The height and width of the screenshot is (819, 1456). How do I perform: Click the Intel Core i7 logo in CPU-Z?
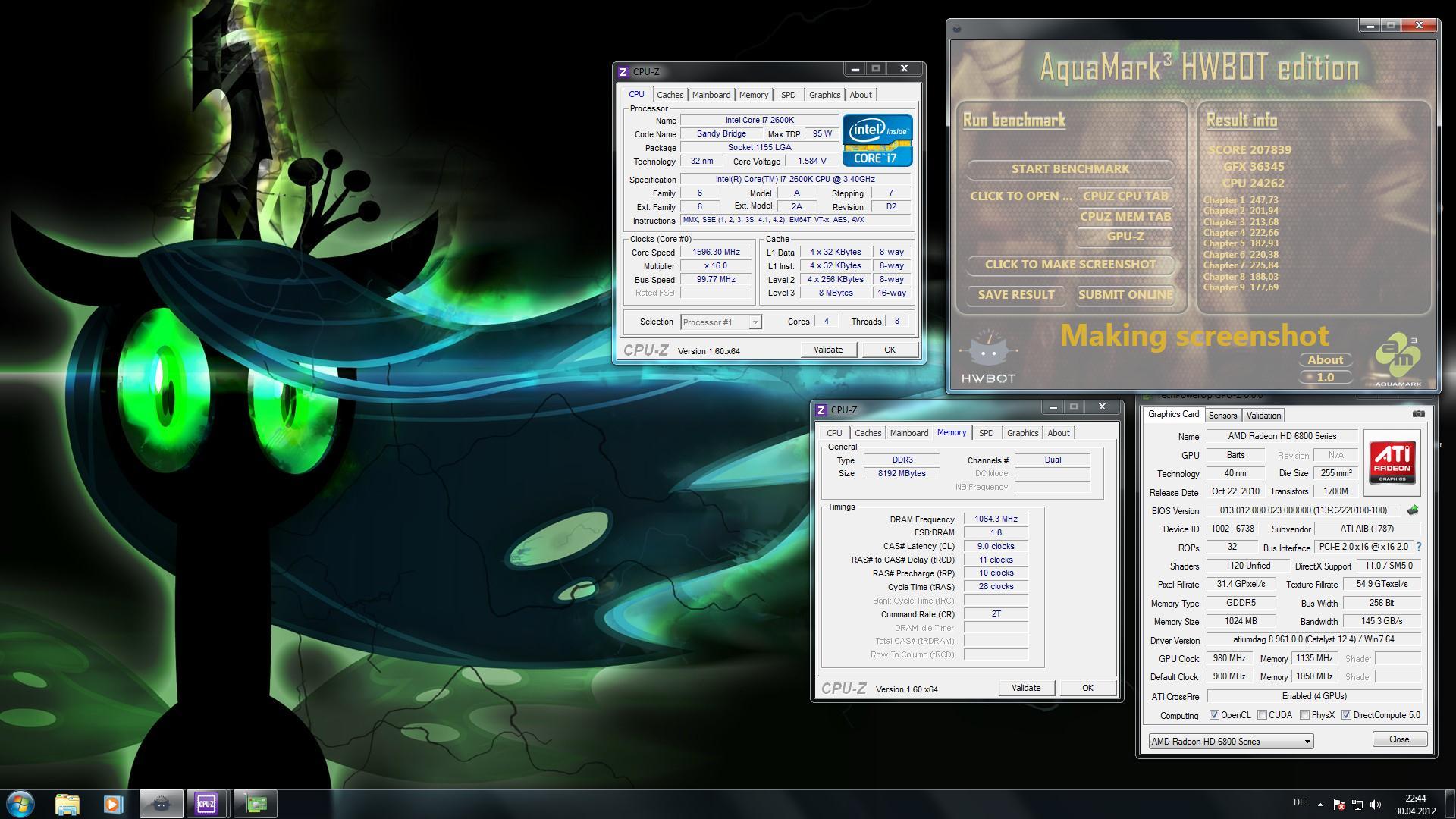tap(877, 140)
